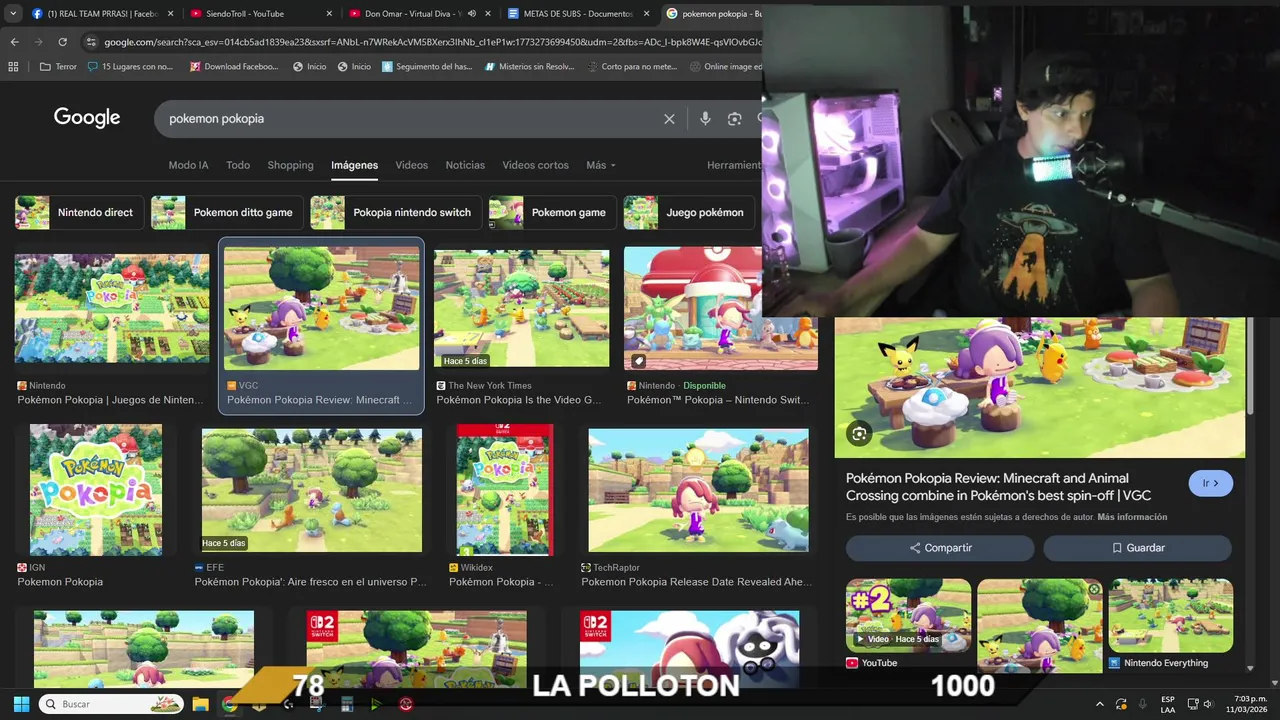Select the Todo search tab
Viewport: 1280px width, 720px height.
point(238,165)
